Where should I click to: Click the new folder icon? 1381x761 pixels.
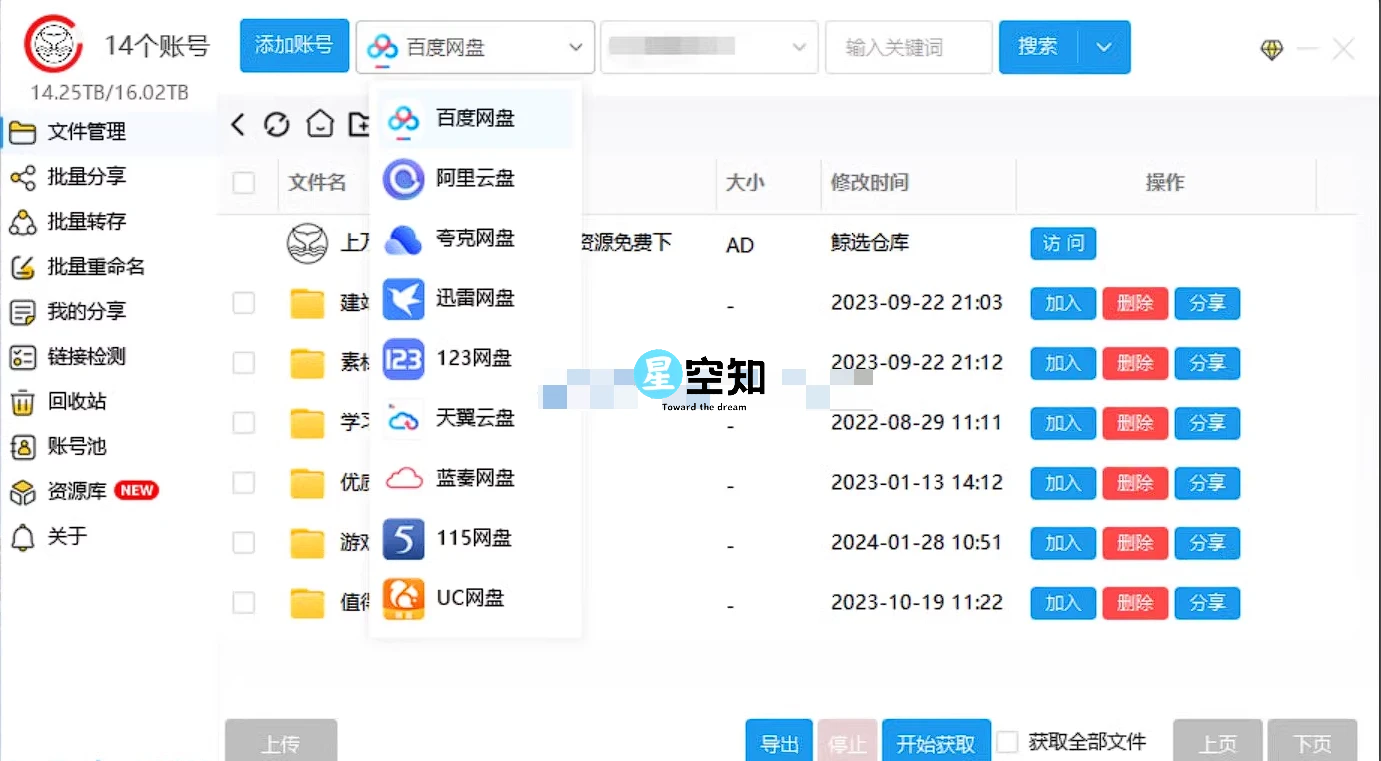pyautogui.click(x=360, y=124)
